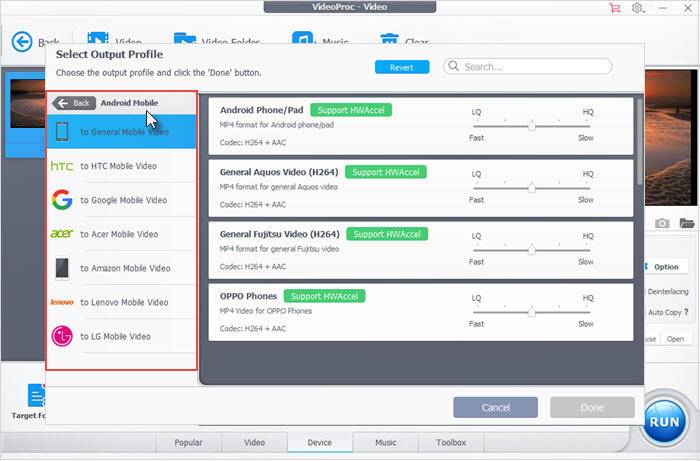Adjust quality slider for General Aquos Video
The image size is (700, 461).
point(532,188)
